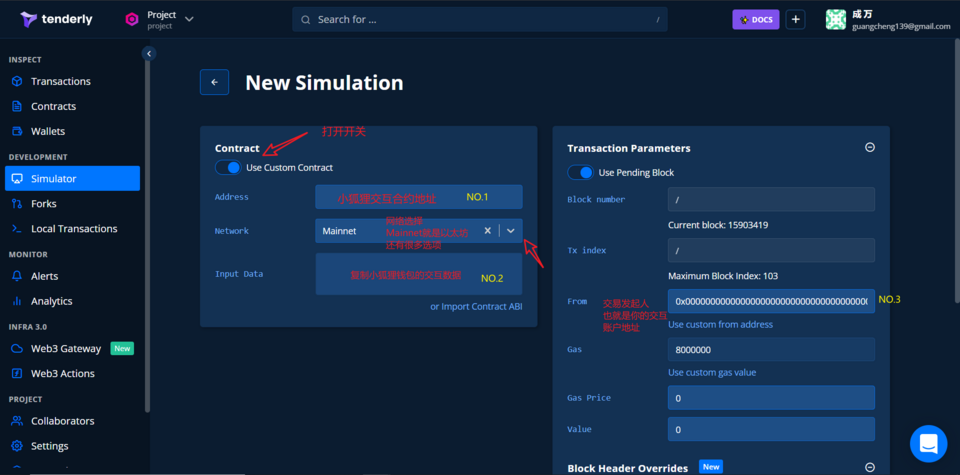Open Local Transactions in sidebar
The height and width of the screenshot is (475, 960).
point(72,229)
